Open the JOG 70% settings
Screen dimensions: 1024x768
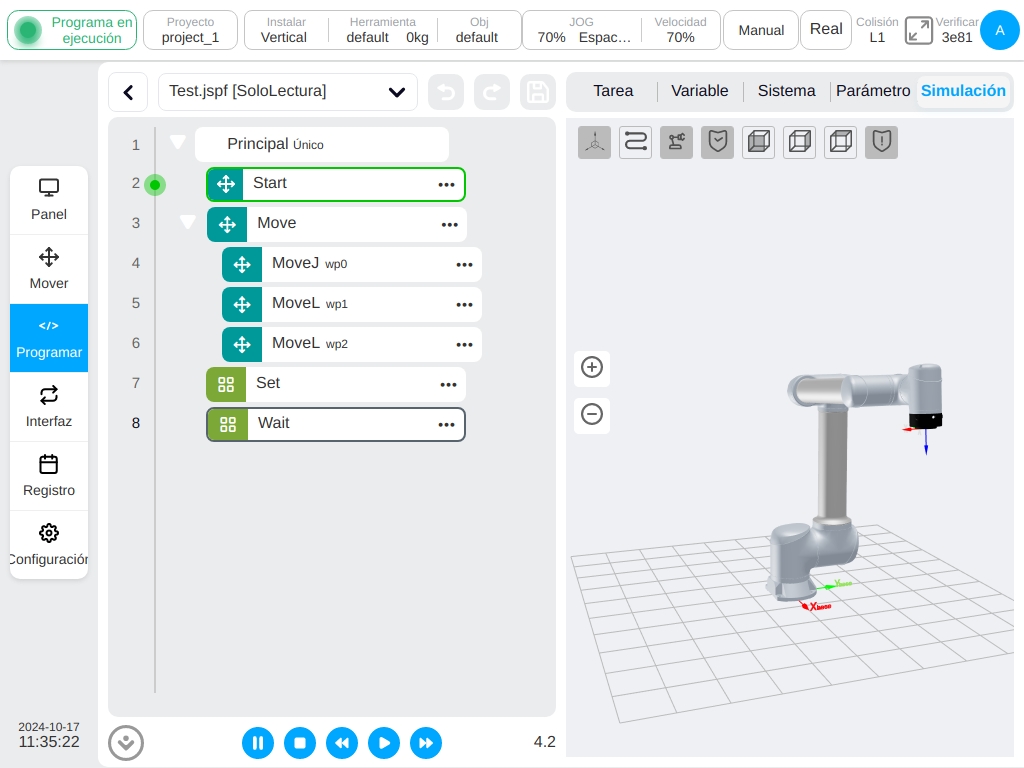[x=582, y=30]
